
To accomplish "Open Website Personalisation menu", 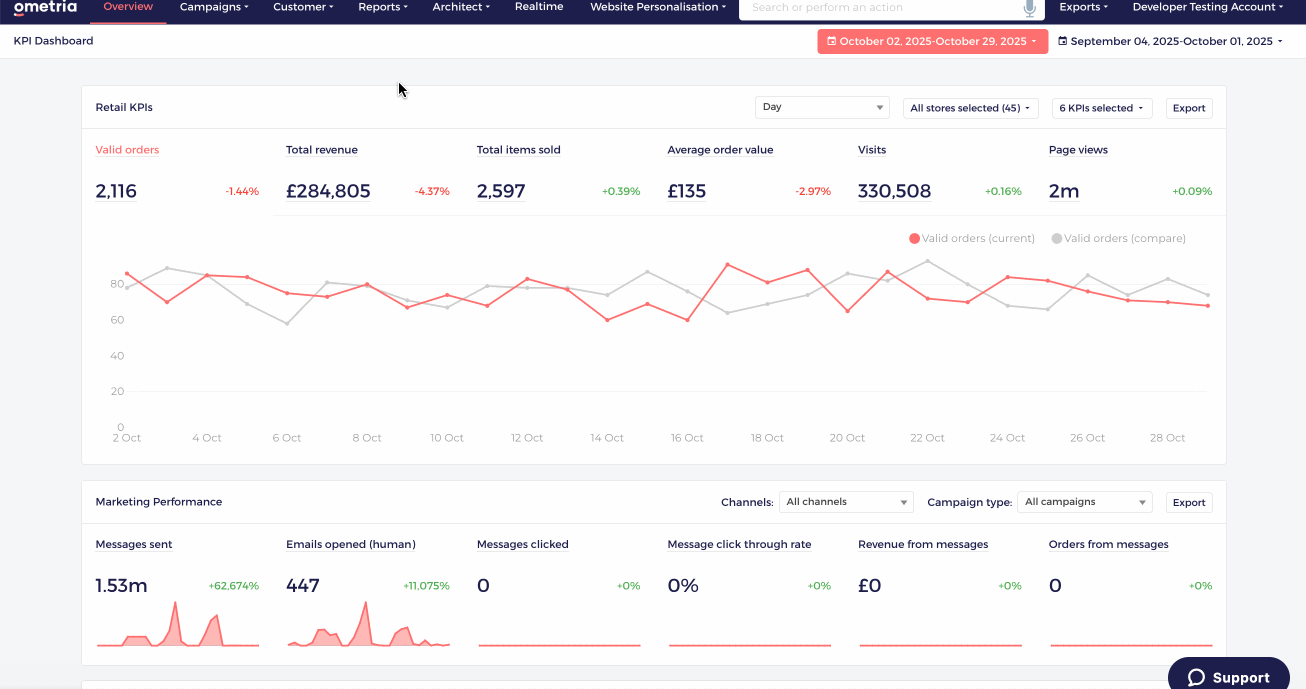I will tap(658, 8).
